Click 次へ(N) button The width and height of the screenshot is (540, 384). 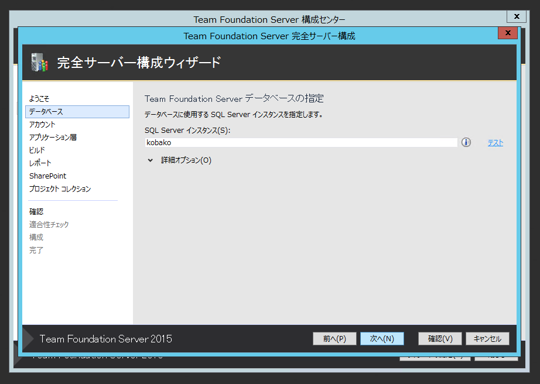click(382, 339)
